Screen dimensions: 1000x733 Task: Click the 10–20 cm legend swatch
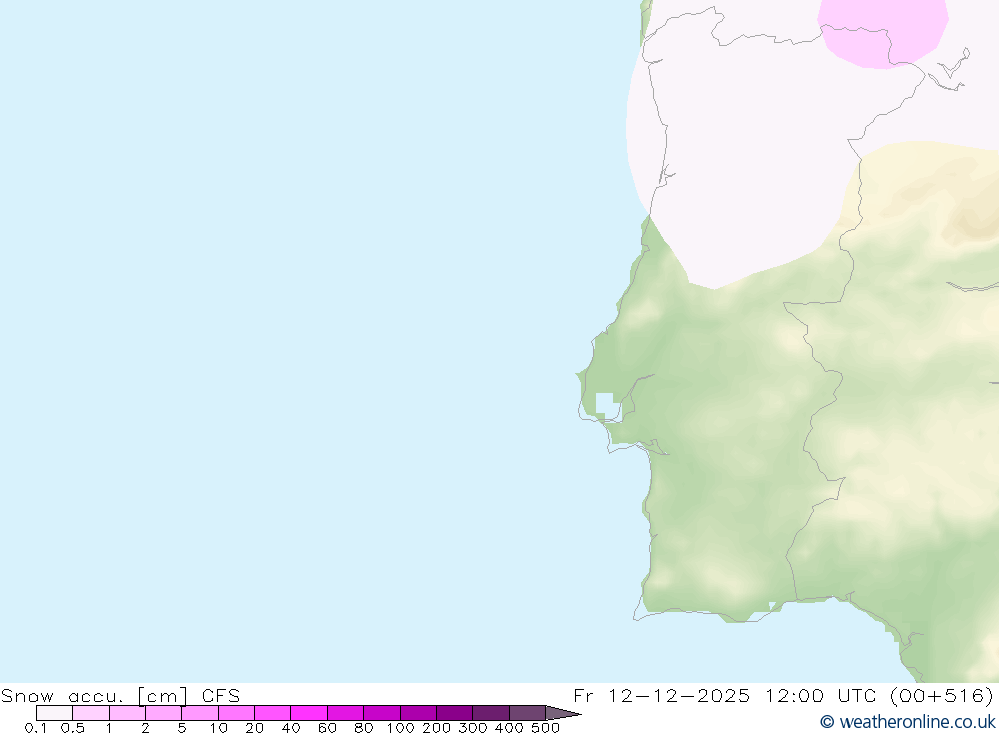click(236, 713)
